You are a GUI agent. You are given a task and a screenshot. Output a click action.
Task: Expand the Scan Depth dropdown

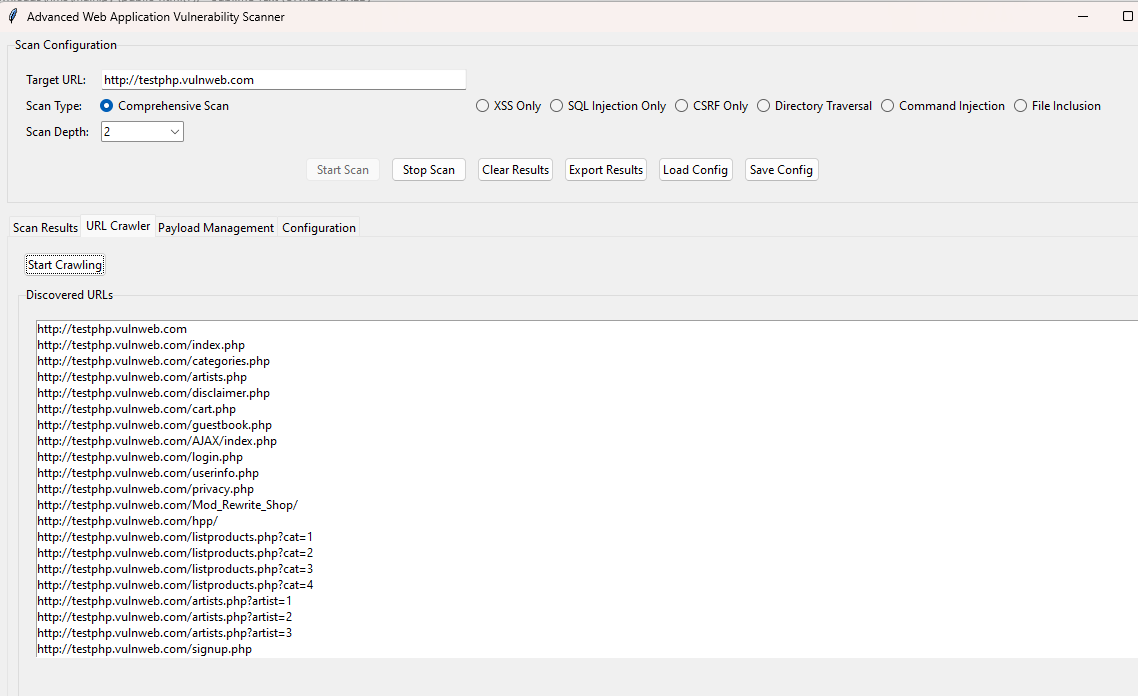click(x=174, y=132)
